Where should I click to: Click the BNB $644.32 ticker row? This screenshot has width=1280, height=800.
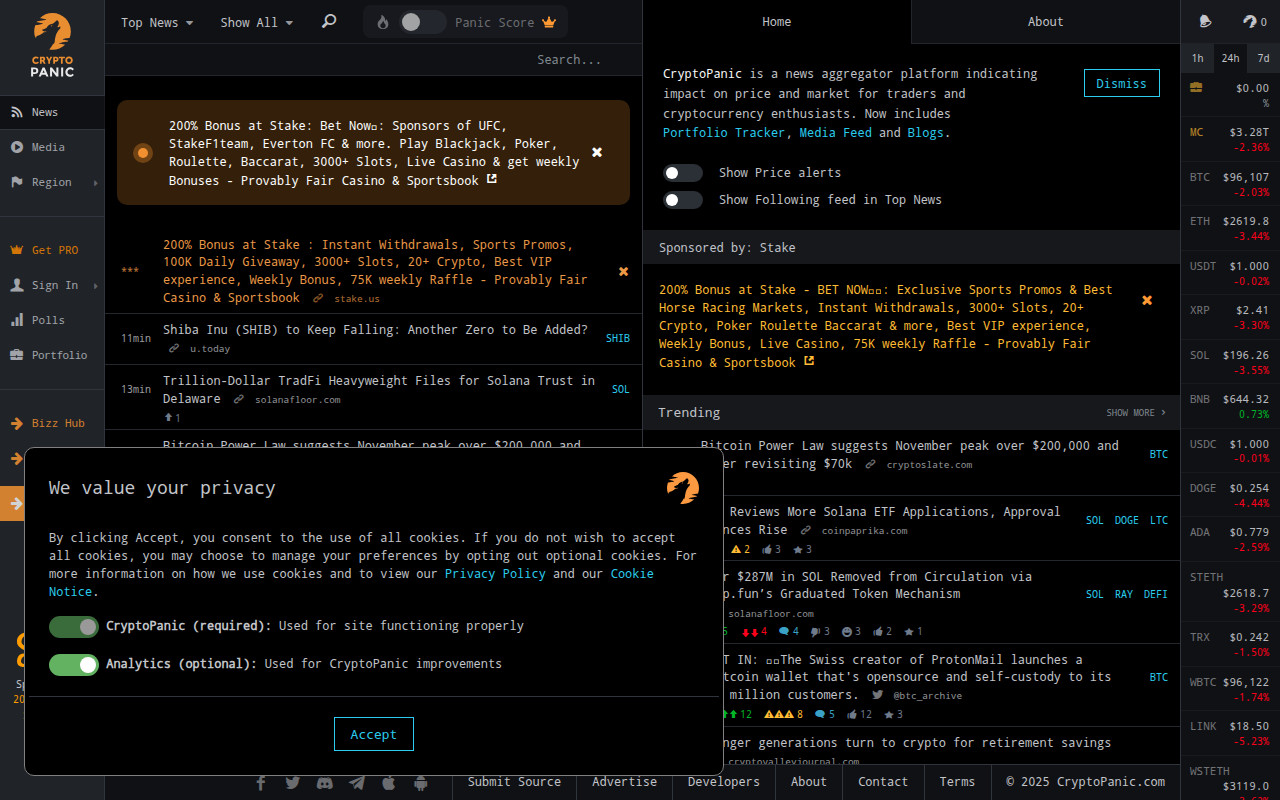tap(1230, 406)
